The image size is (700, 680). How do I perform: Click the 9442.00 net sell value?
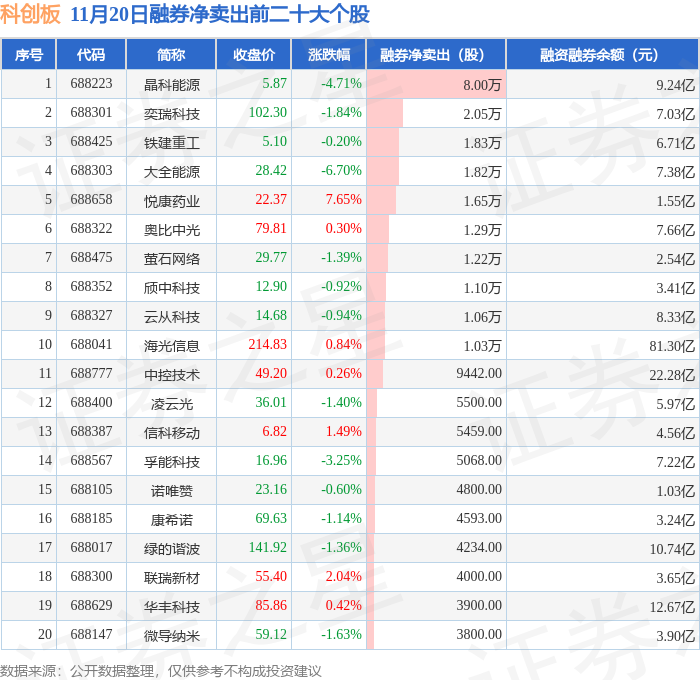coord(479,374)
